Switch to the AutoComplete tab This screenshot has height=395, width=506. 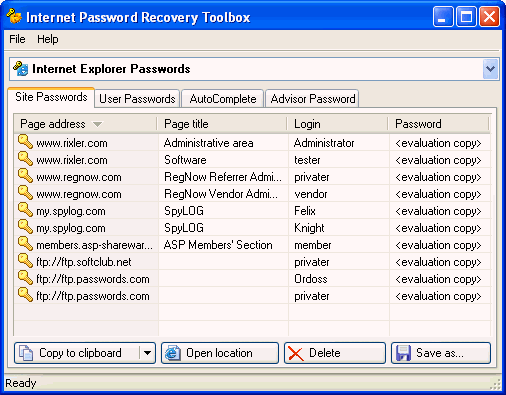coord(223,99)
